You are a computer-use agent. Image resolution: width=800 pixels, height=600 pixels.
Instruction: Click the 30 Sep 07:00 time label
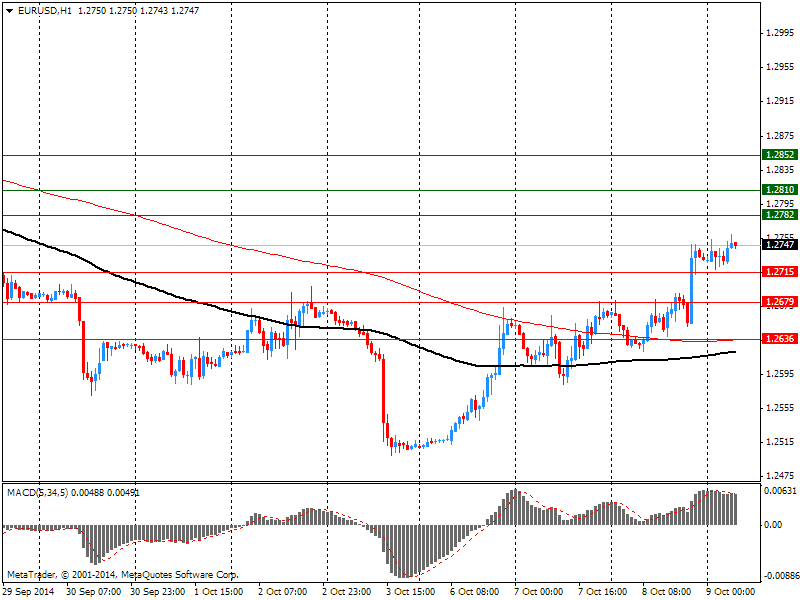94,592
